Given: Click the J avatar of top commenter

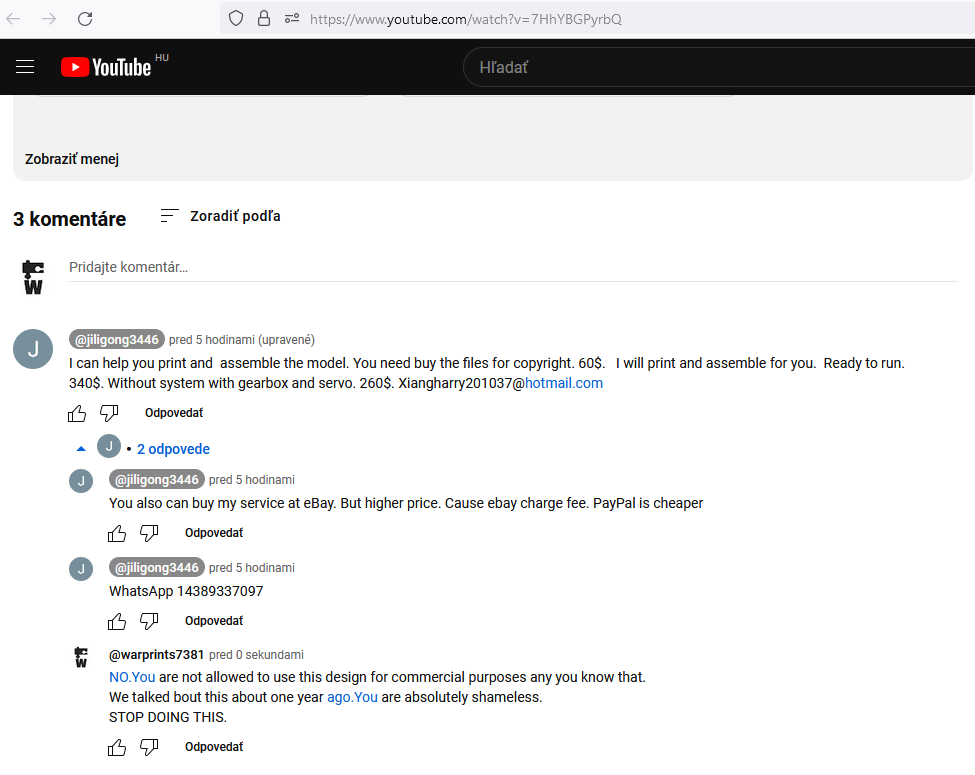Looking at the screenshot, I should 33,348.
